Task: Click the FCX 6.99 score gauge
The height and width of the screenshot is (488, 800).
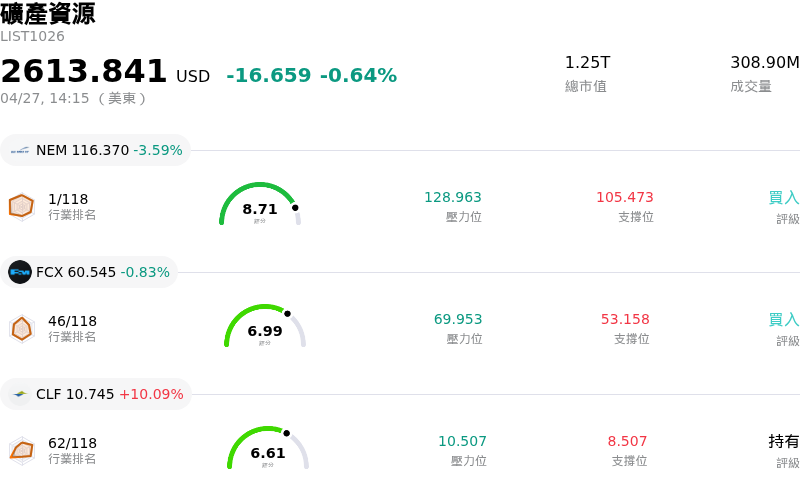Action: point(265,327)
